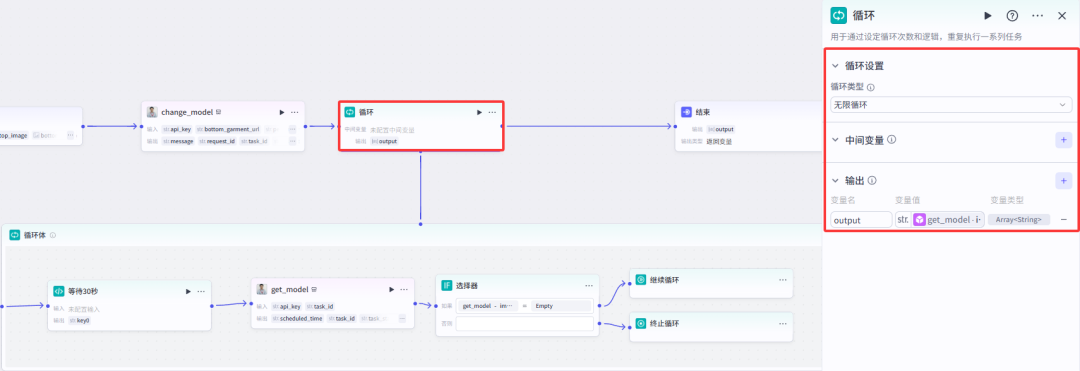Viewport: 1080px width, 371px height.
Task: Expand hidden variables on leftmost start node
Action: (70, 136)
